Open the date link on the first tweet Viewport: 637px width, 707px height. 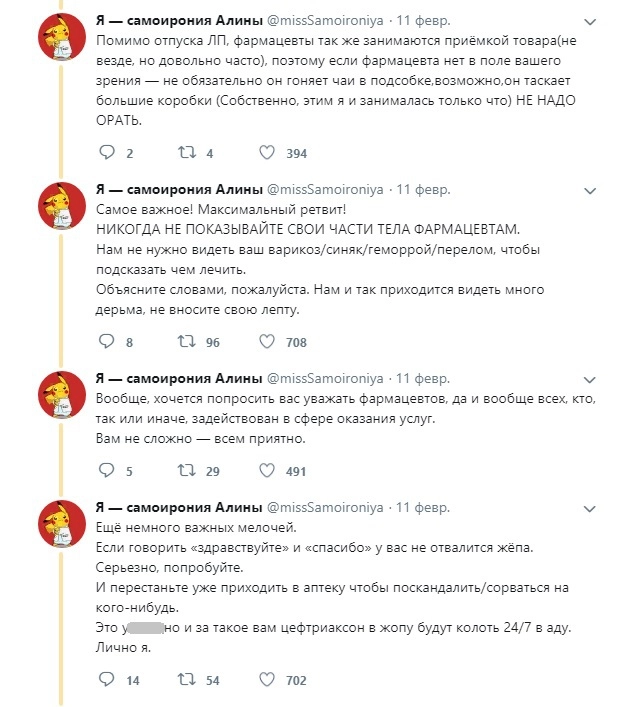pos(424,20)
